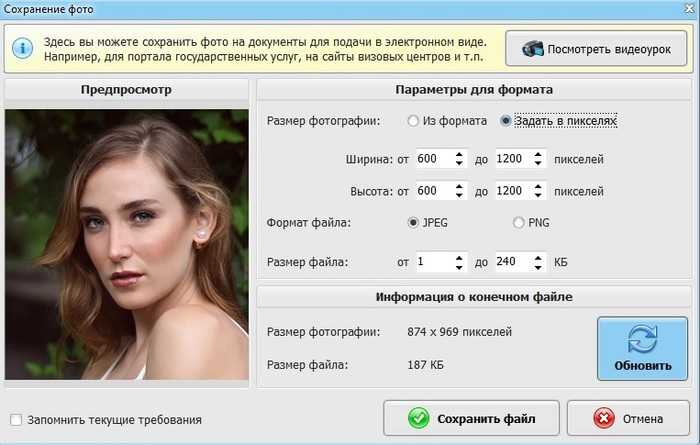
Task: Increase maximum file size (до) value
Action: [538, 258]
